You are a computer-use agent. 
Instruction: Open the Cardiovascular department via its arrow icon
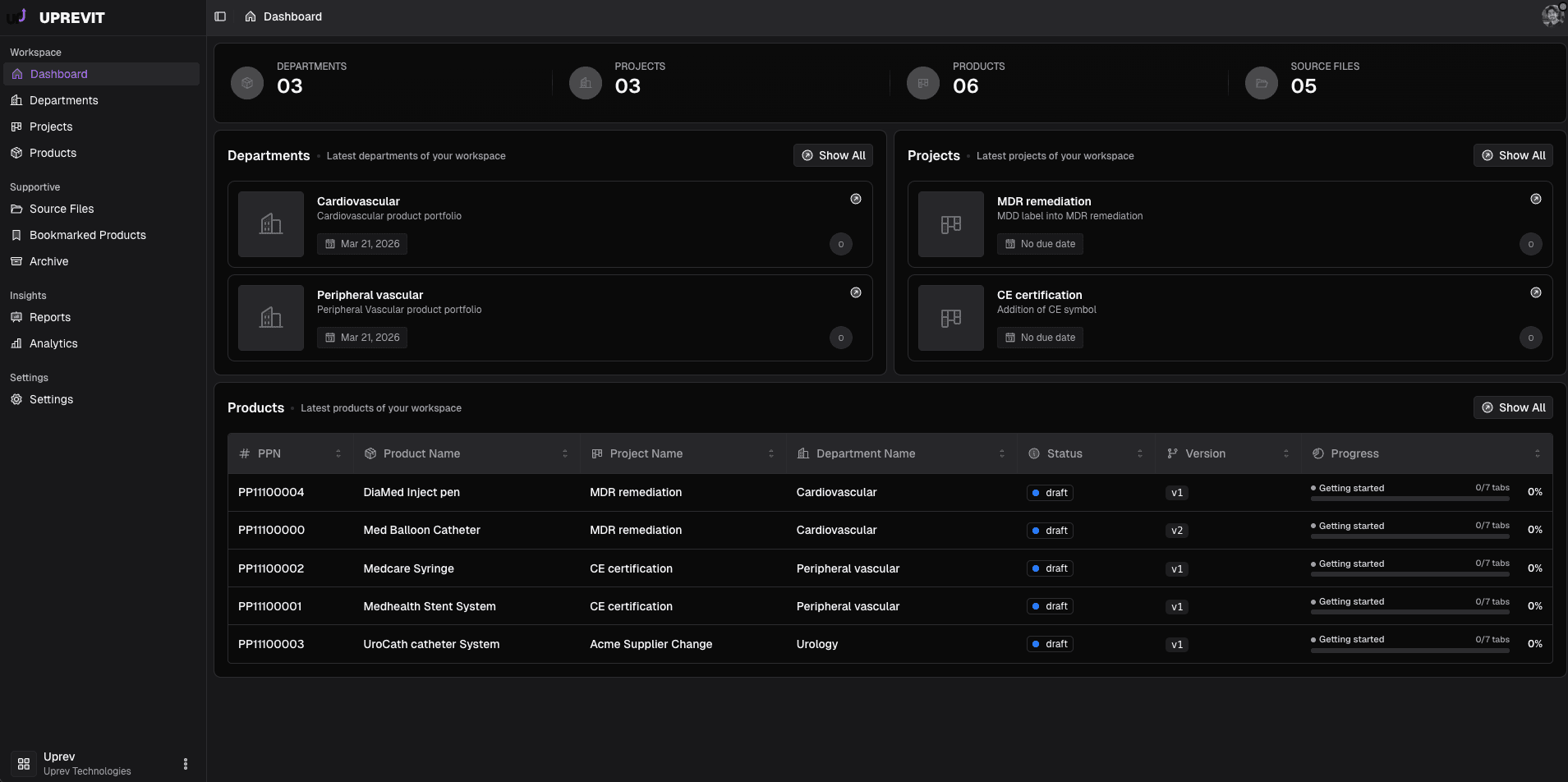[855, 199]
